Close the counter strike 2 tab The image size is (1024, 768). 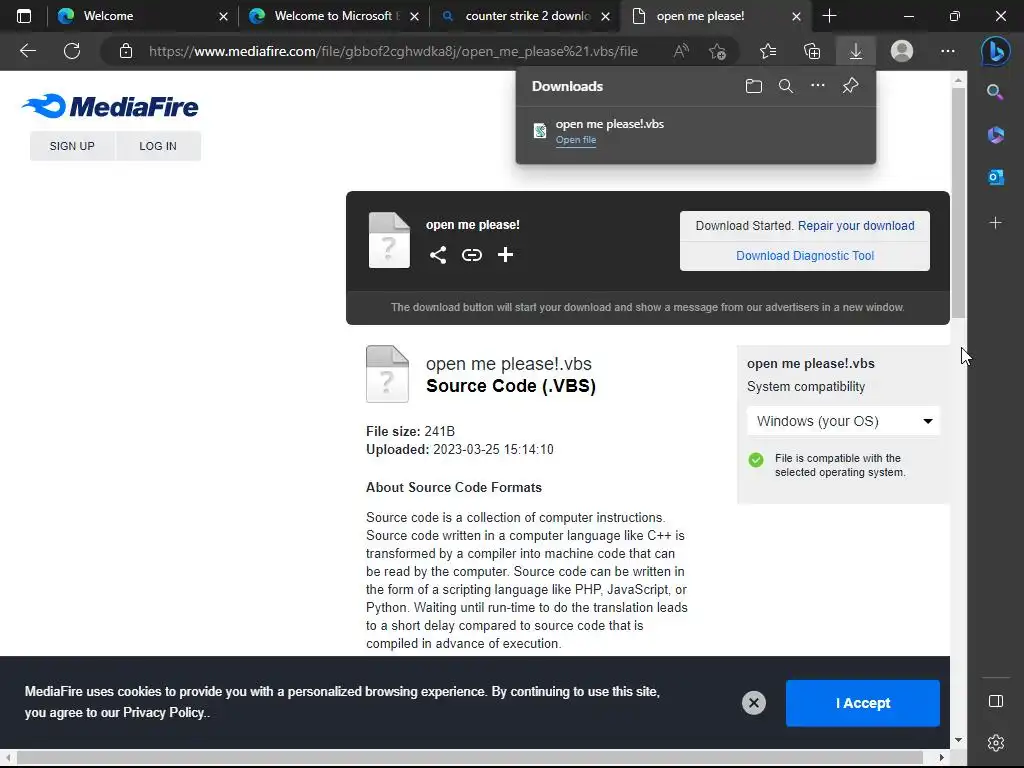pyautogui.click(x=605, y=16)
